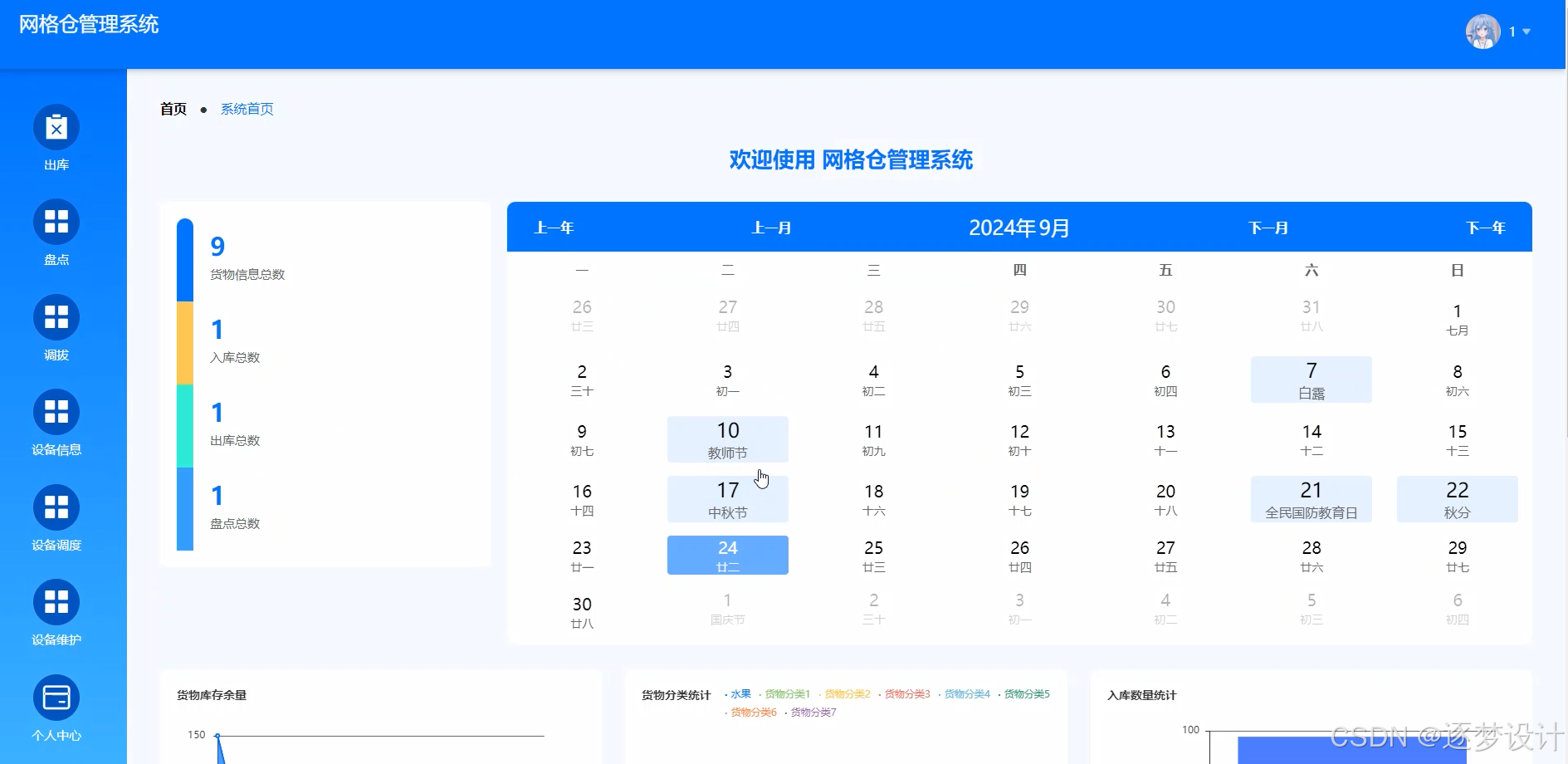The image size is (1568, 764).
Task: Open the 设备信息 sidebar icon
Action: pyautogui.click(x=56, y=412)
